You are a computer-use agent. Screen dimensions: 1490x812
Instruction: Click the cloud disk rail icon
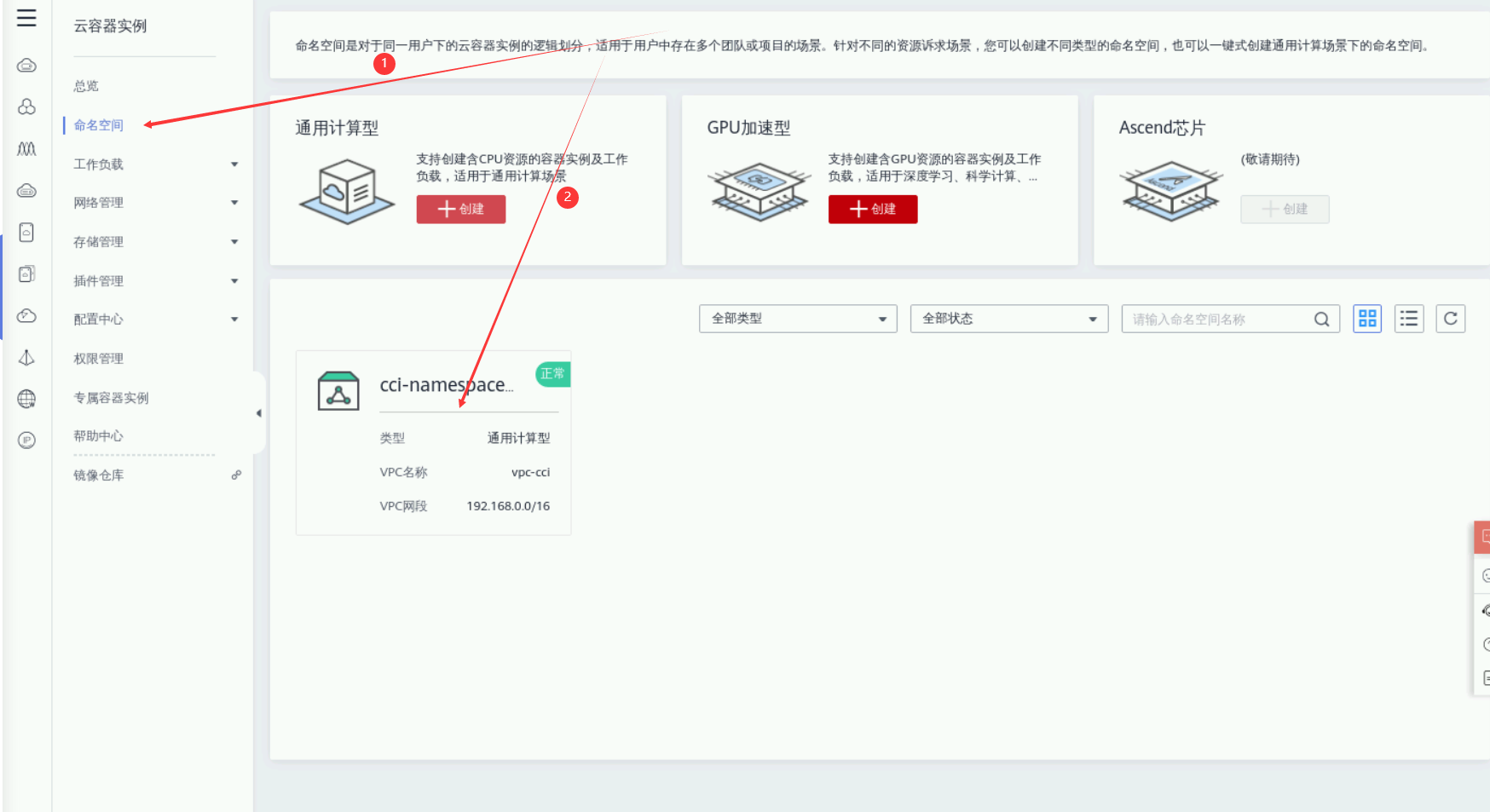[x=26, y=191]
